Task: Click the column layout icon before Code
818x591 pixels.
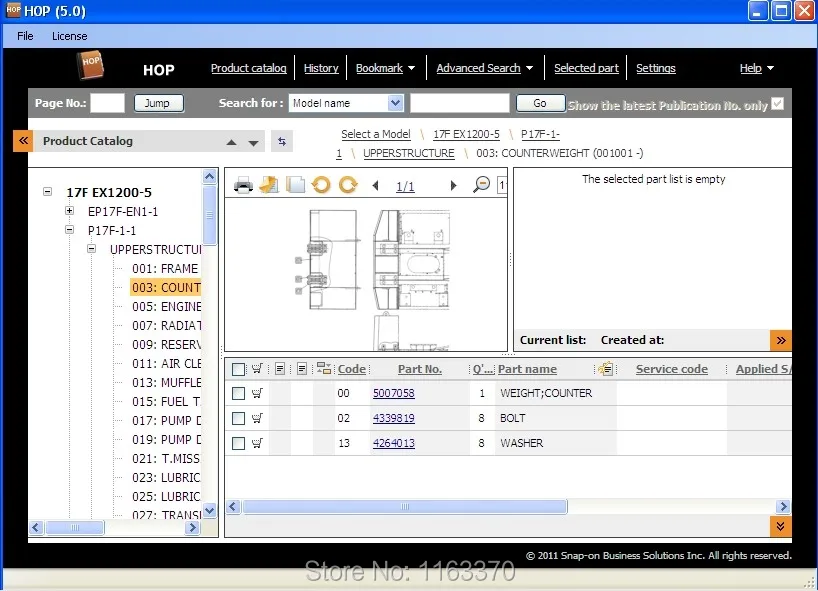Action: pos(324,369)
